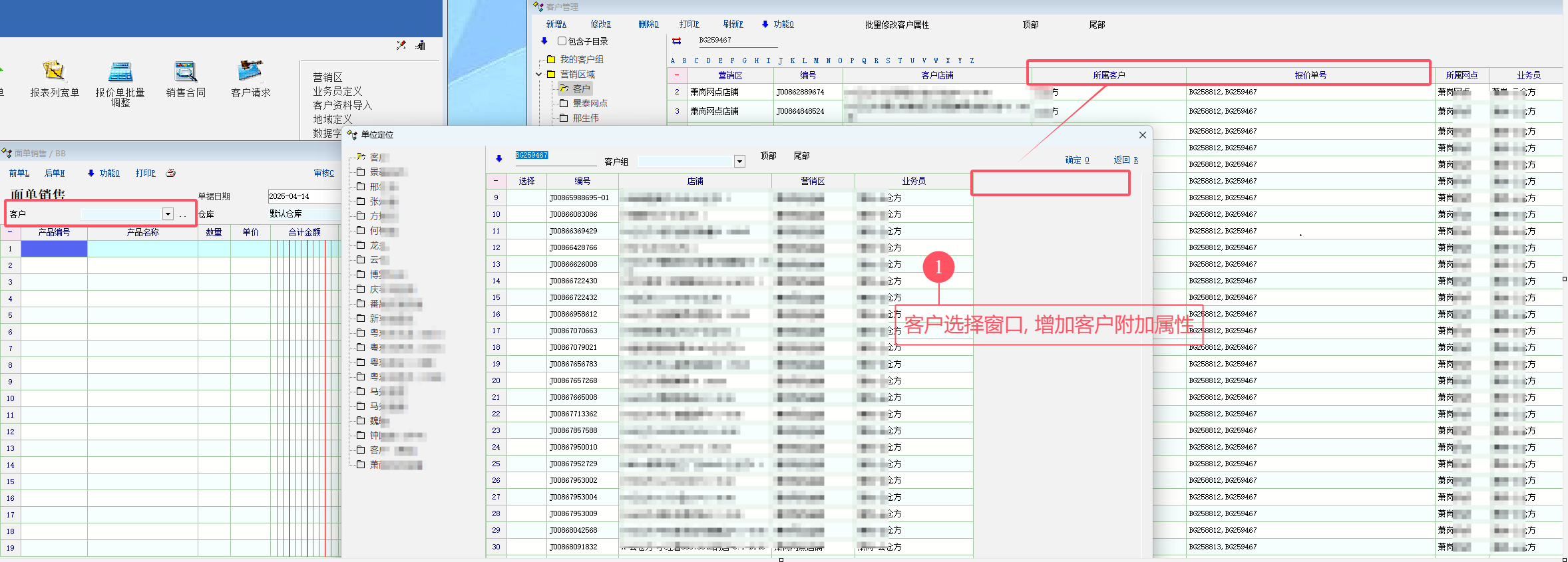1568x562 pixels.
Task: Launch the 销售合同 icon
Action: [x=186, y=71]
